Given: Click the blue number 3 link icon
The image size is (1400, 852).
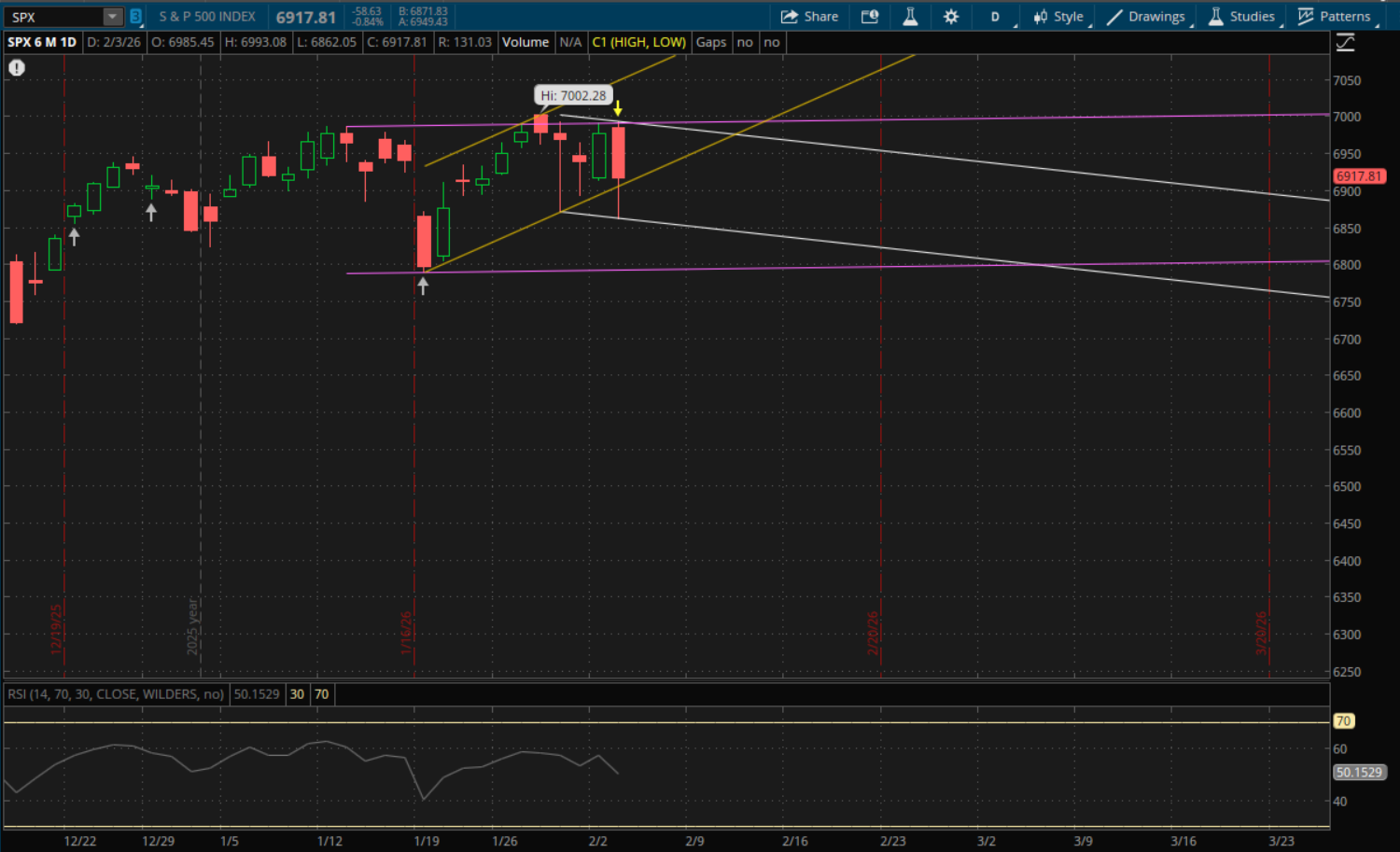Looking at the screenshot, I should 135,17.
